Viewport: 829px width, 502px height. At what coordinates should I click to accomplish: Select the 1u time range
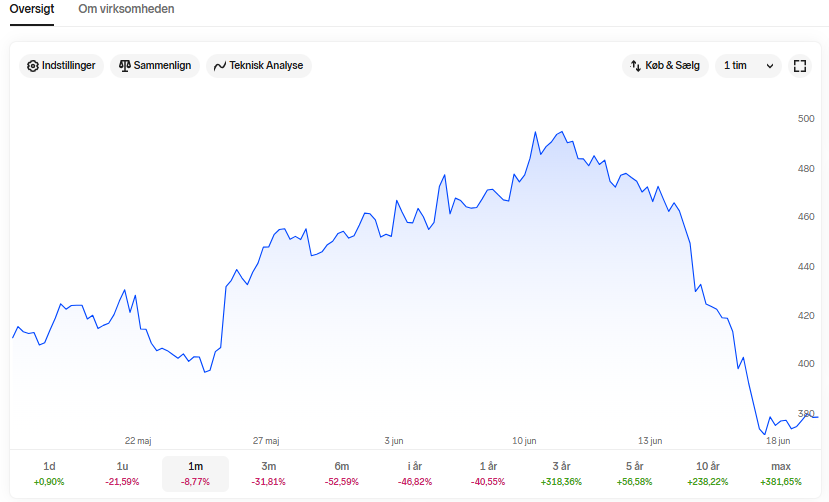[122, 473]
